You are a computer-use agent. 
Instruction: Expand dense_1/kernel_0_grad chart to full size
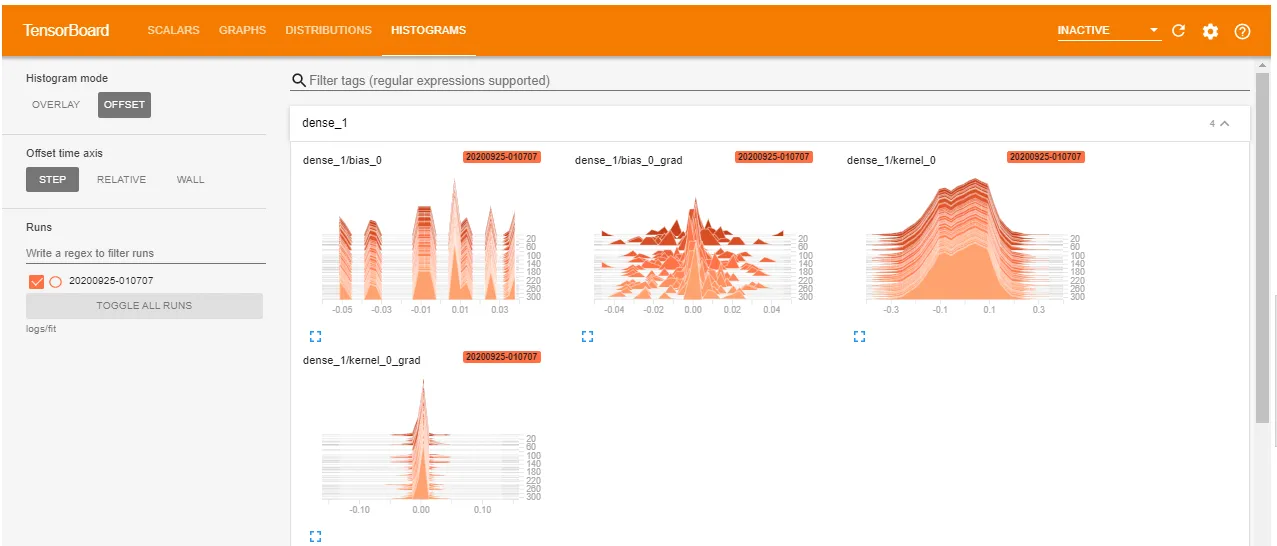(x=316, y=537)
